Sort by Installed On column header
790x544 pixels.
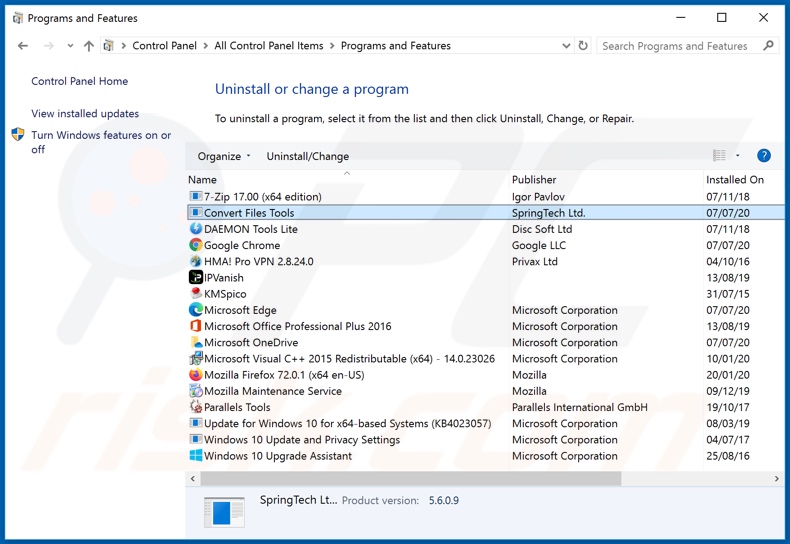pos(735,179)
